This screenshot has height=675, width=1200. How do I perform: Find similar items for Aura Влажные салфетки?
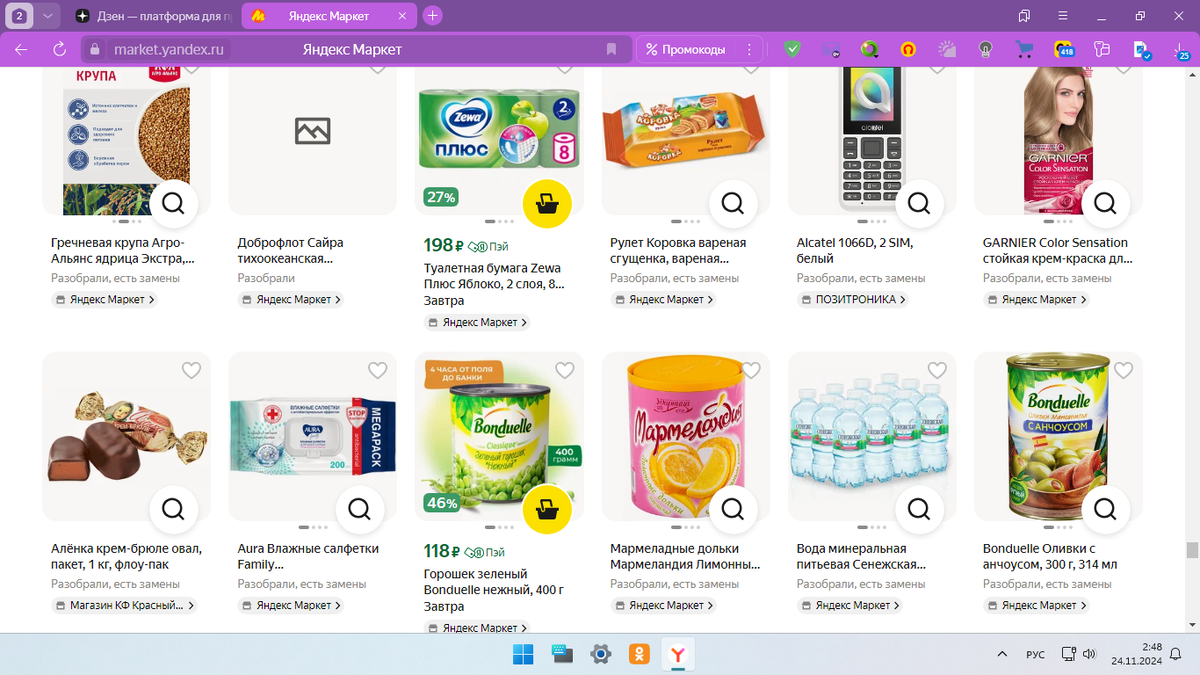click(x=360, y=509)
